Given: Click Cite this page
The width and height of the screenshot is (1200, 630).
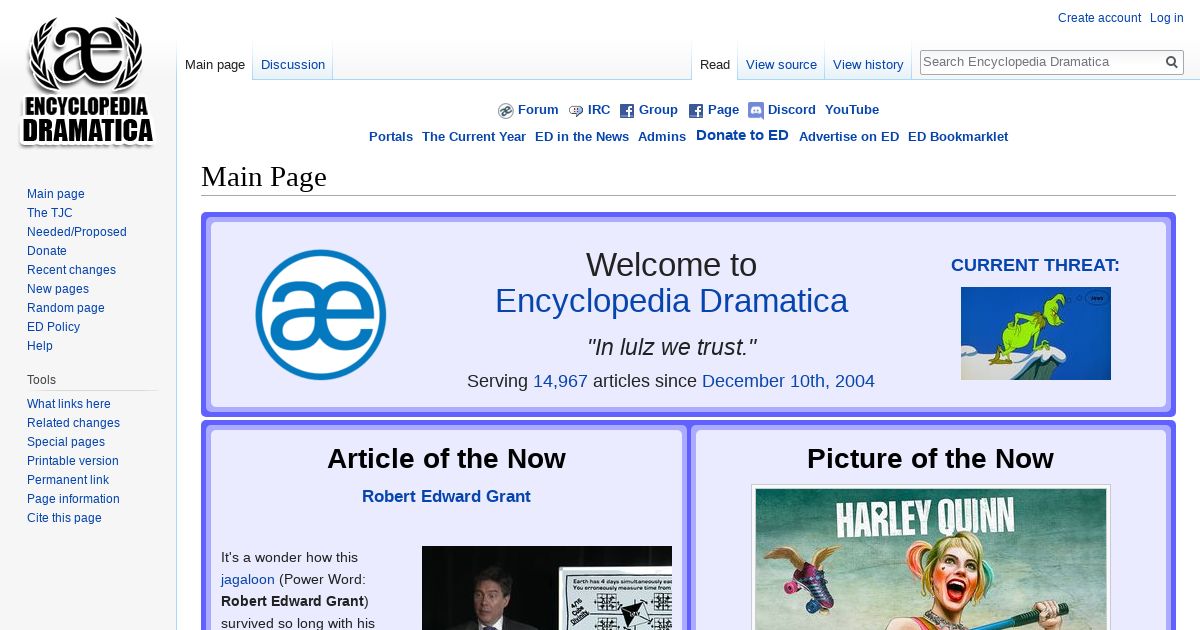Looking at the screenshot, I should pos(64,518).
